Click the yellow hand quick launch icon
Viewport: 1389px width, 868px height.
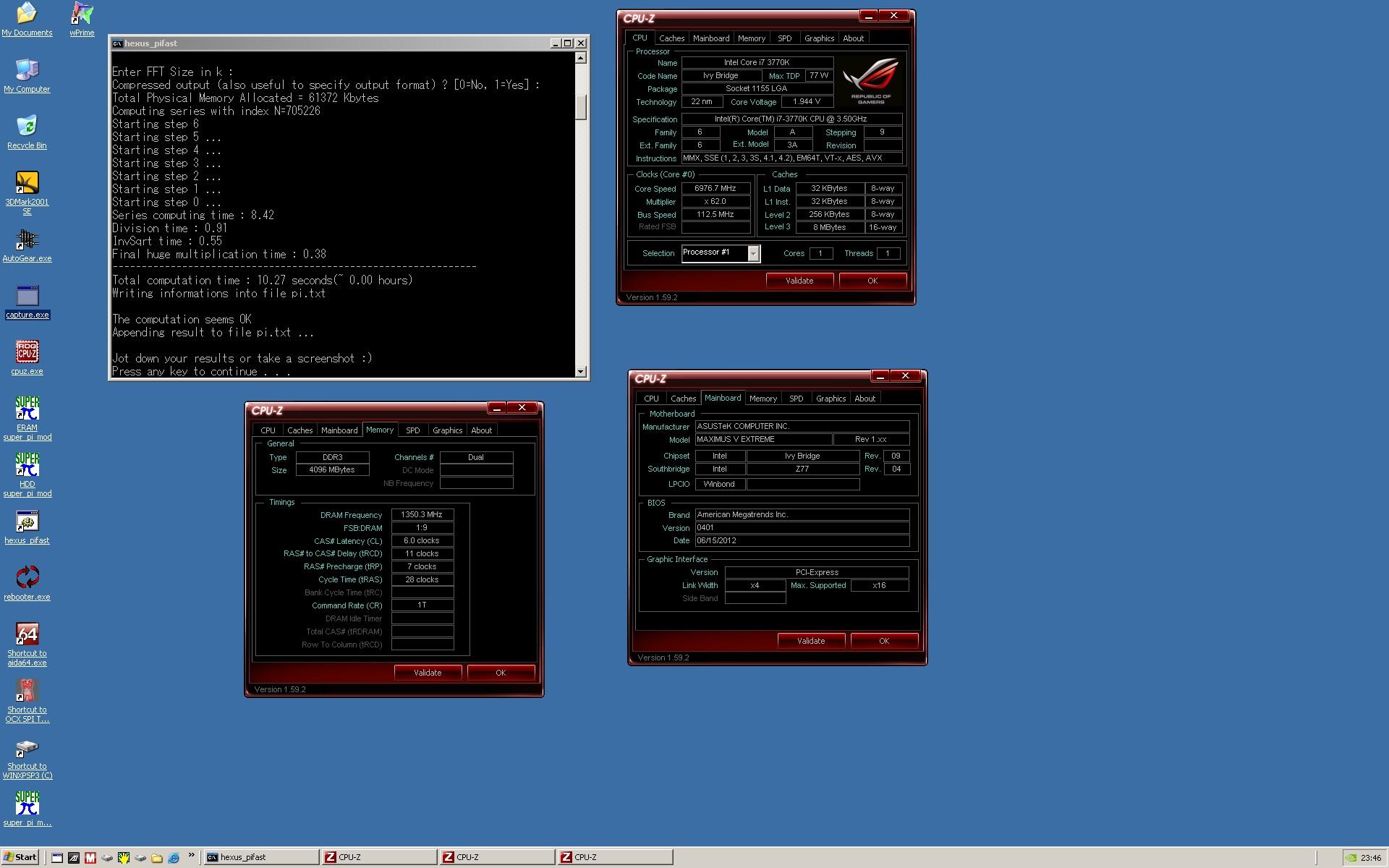124,857
